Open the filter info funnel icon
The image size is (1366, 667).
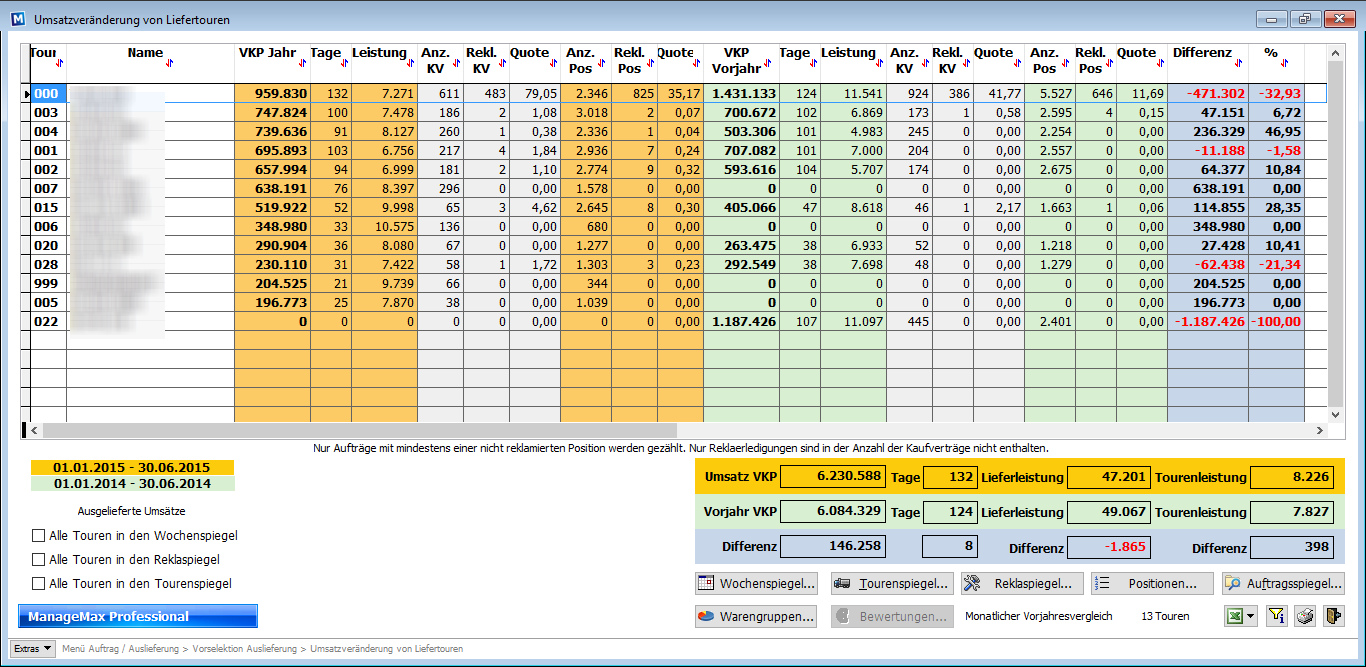pos(1277,617)
